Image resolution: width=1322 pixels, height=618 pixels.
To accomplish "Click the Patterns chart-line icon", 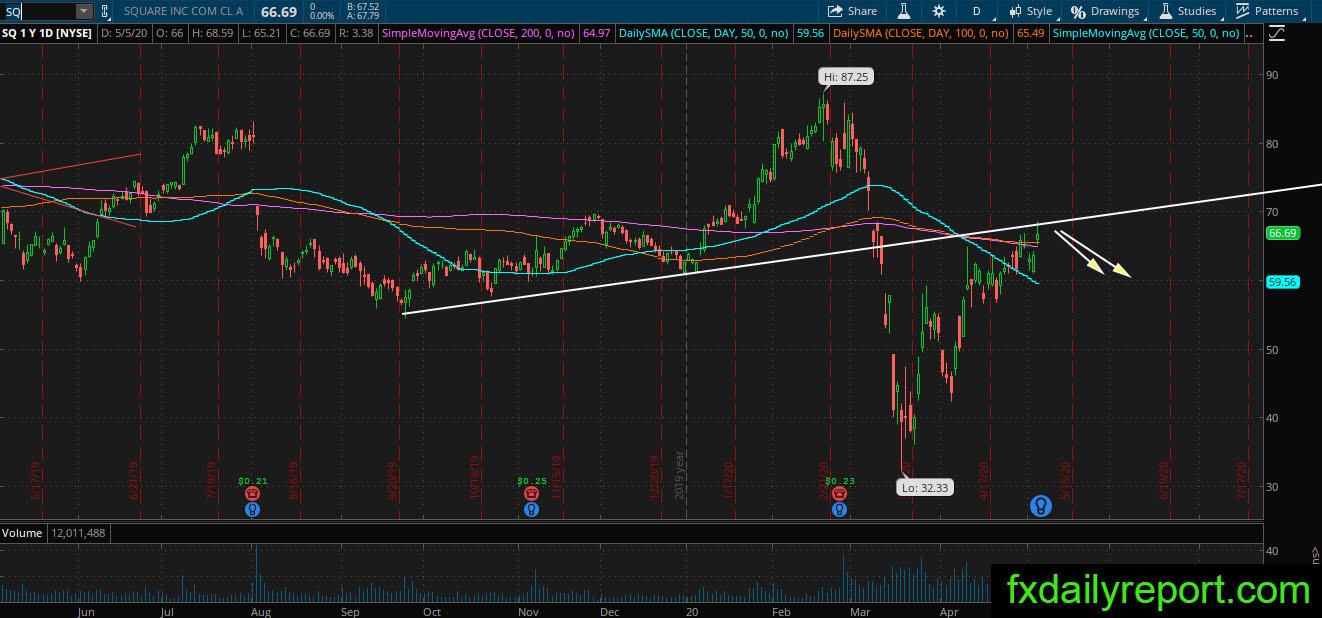I will [1243, 11].
